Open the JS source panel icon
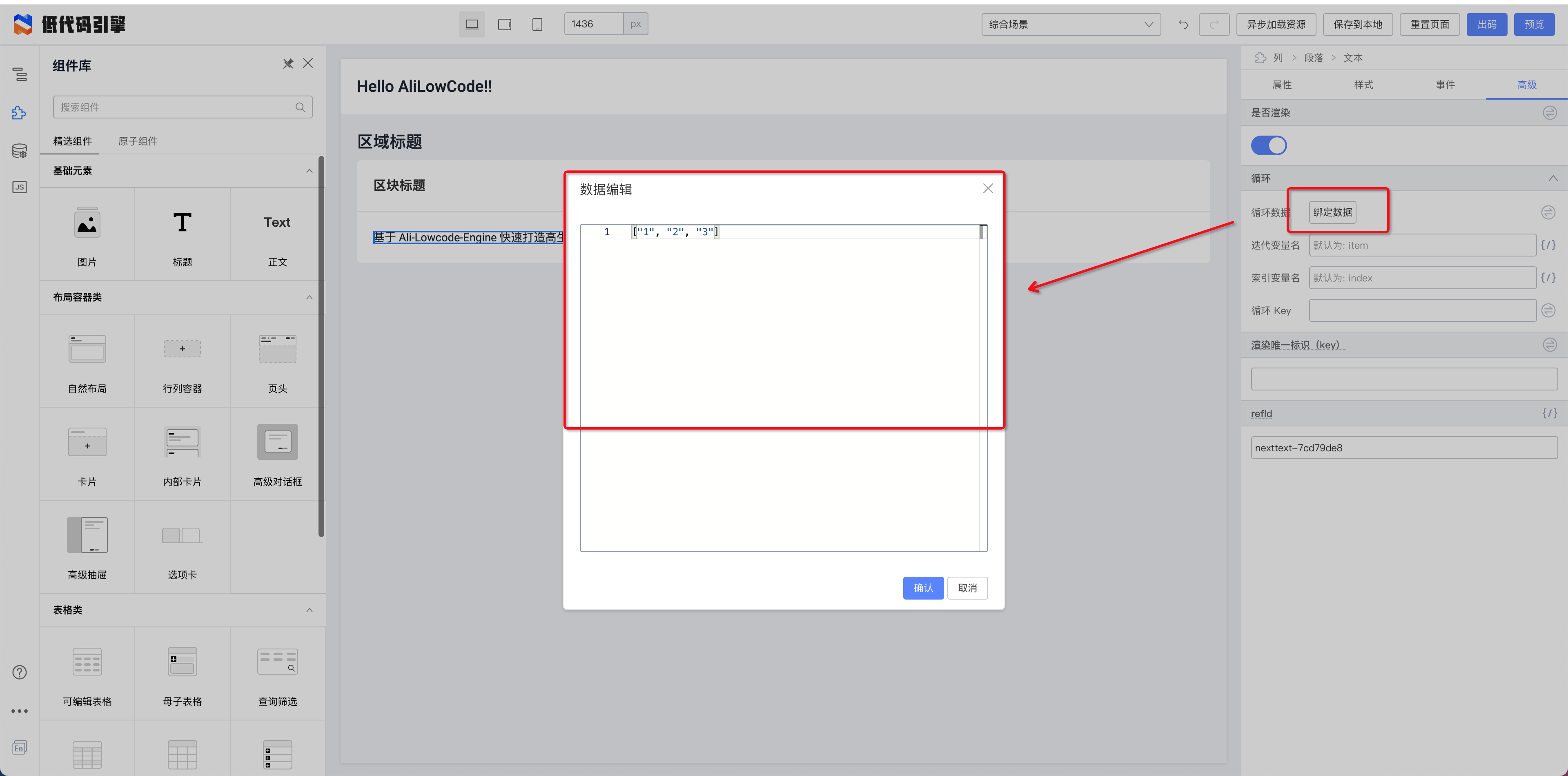This screenshot has height=776, width=1568. pyautogui.click(x=20, y=187)
